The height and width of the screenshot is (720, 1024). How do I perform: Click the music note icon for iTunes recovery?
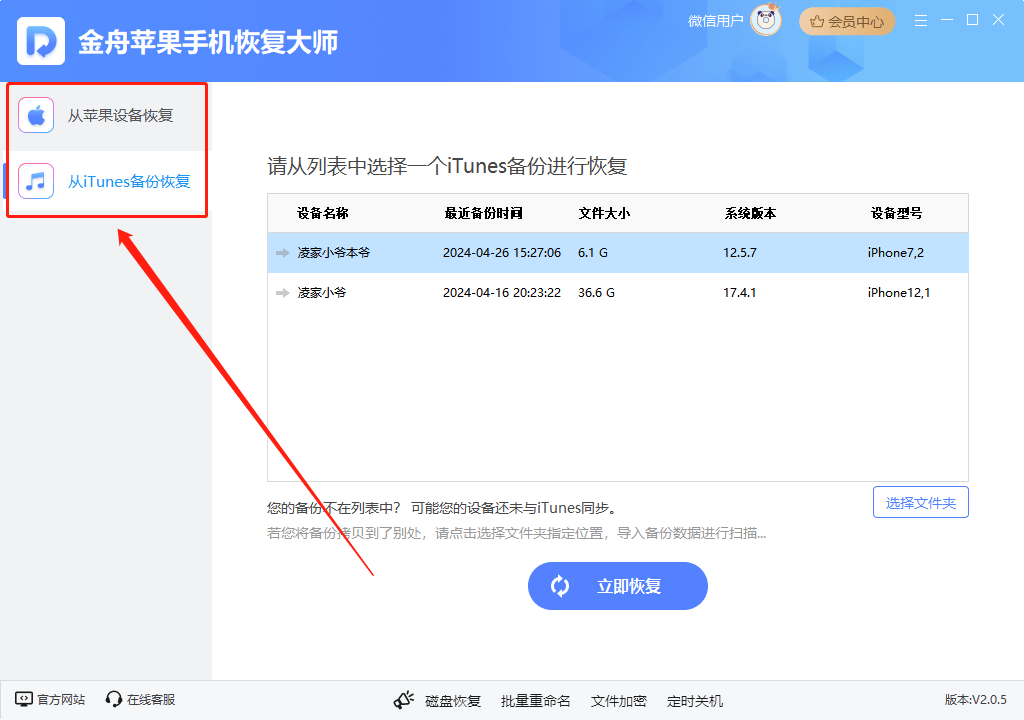pos(35,180)
